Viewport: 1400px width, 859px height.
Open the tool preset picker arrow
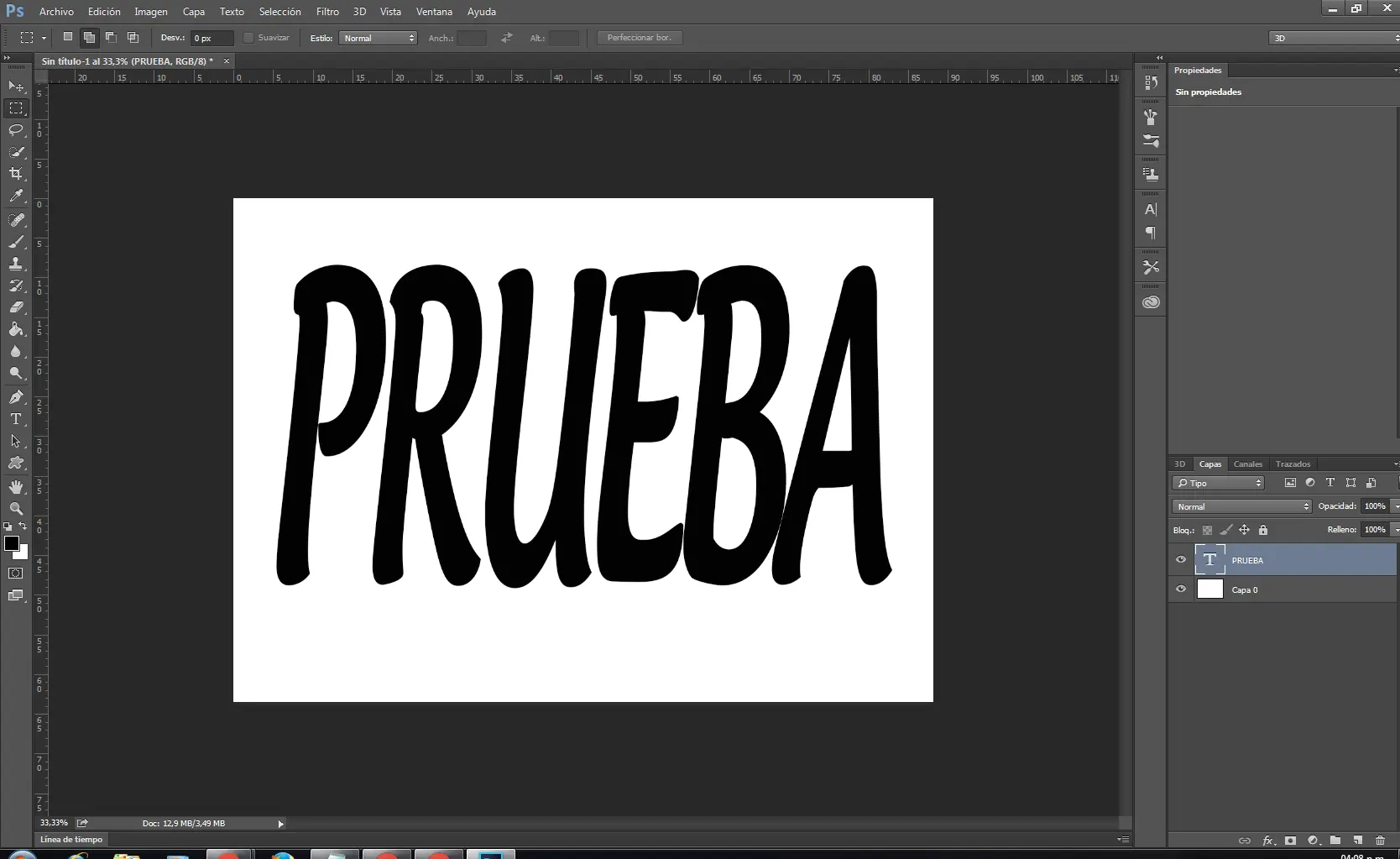(44, 38)
